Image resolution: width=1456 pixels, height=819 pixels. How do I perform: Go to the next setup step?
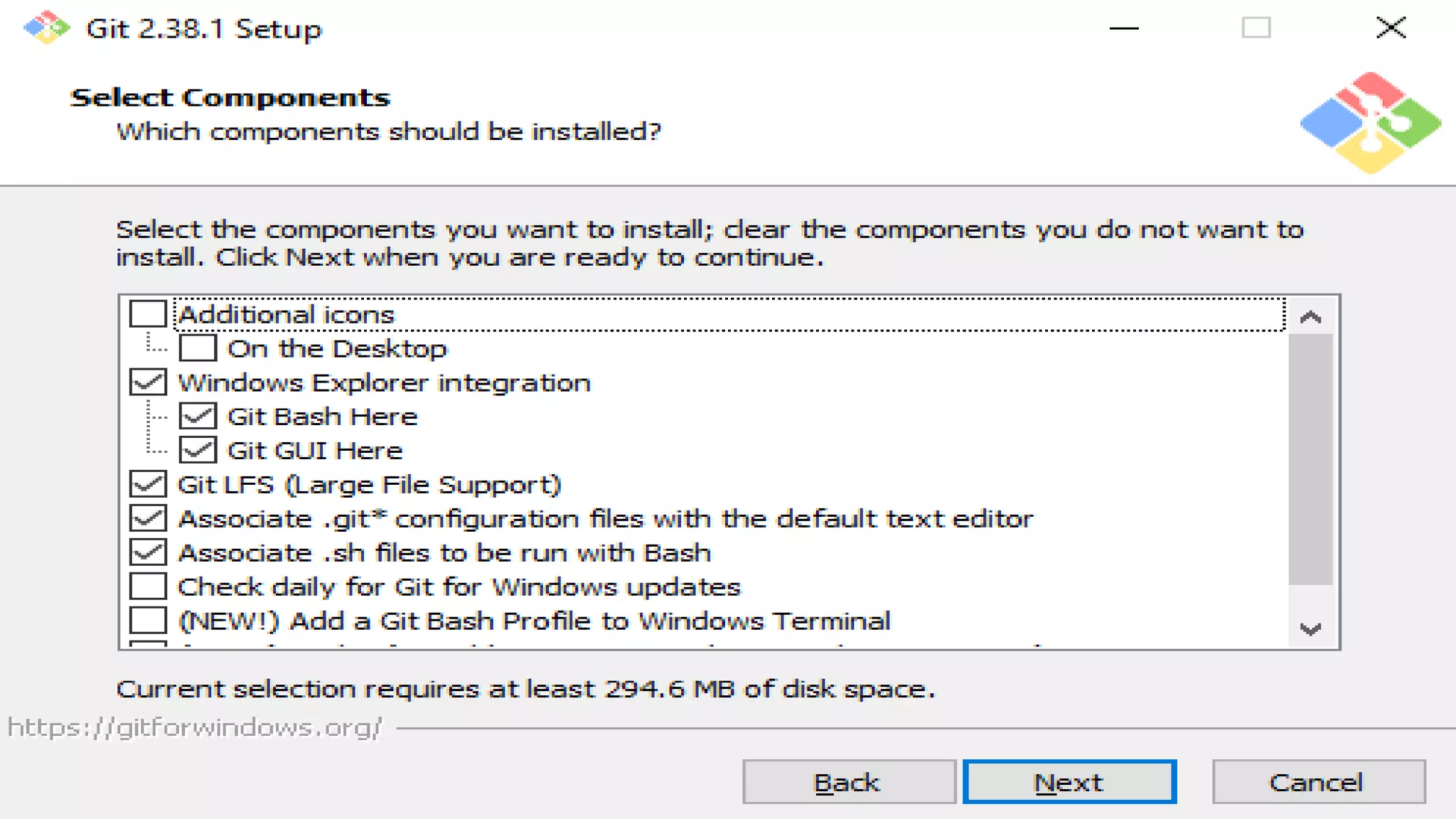point(1069,782)
